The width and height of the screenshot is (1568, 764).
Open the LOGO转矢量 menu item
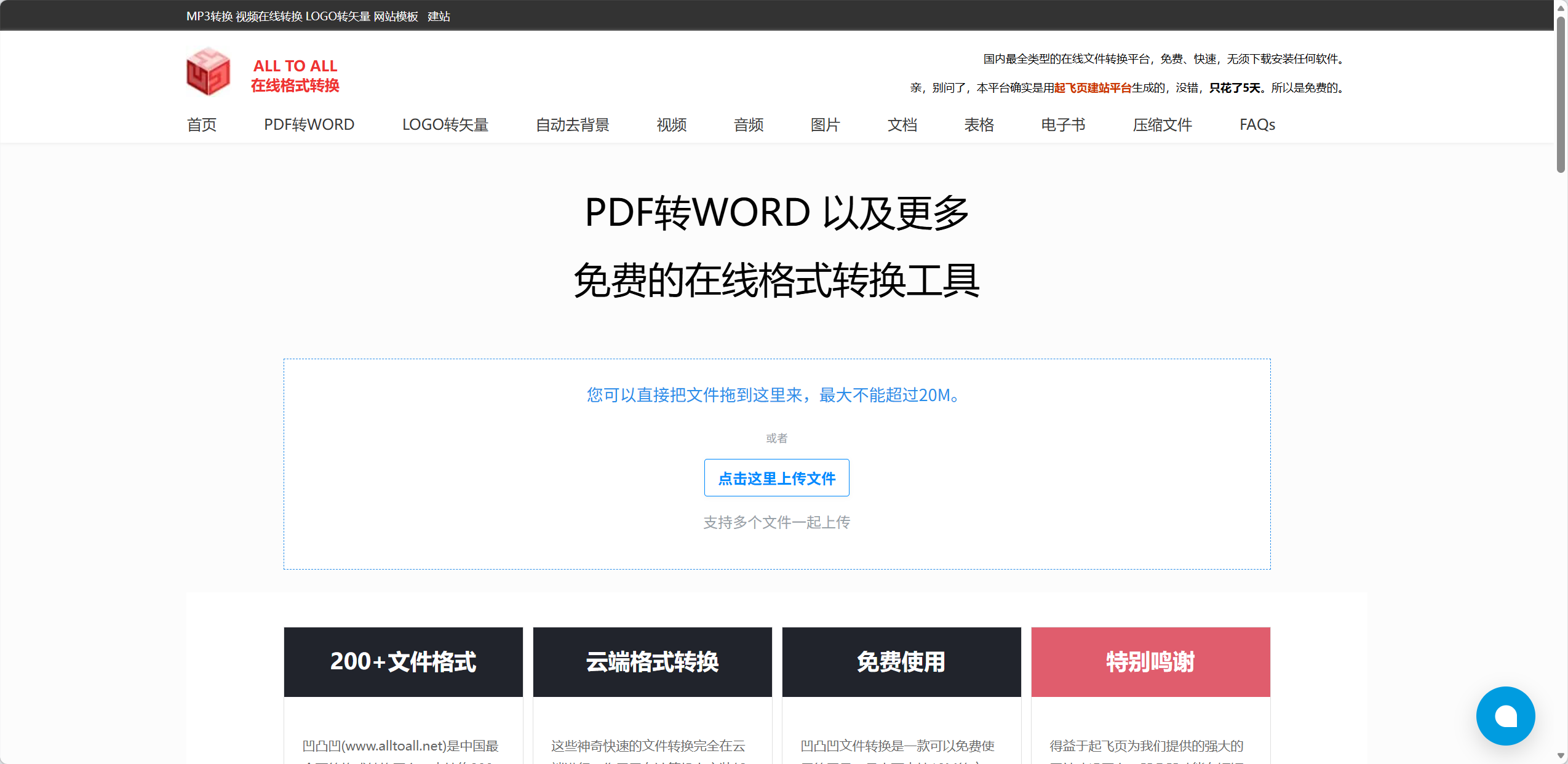click(445, 124)
